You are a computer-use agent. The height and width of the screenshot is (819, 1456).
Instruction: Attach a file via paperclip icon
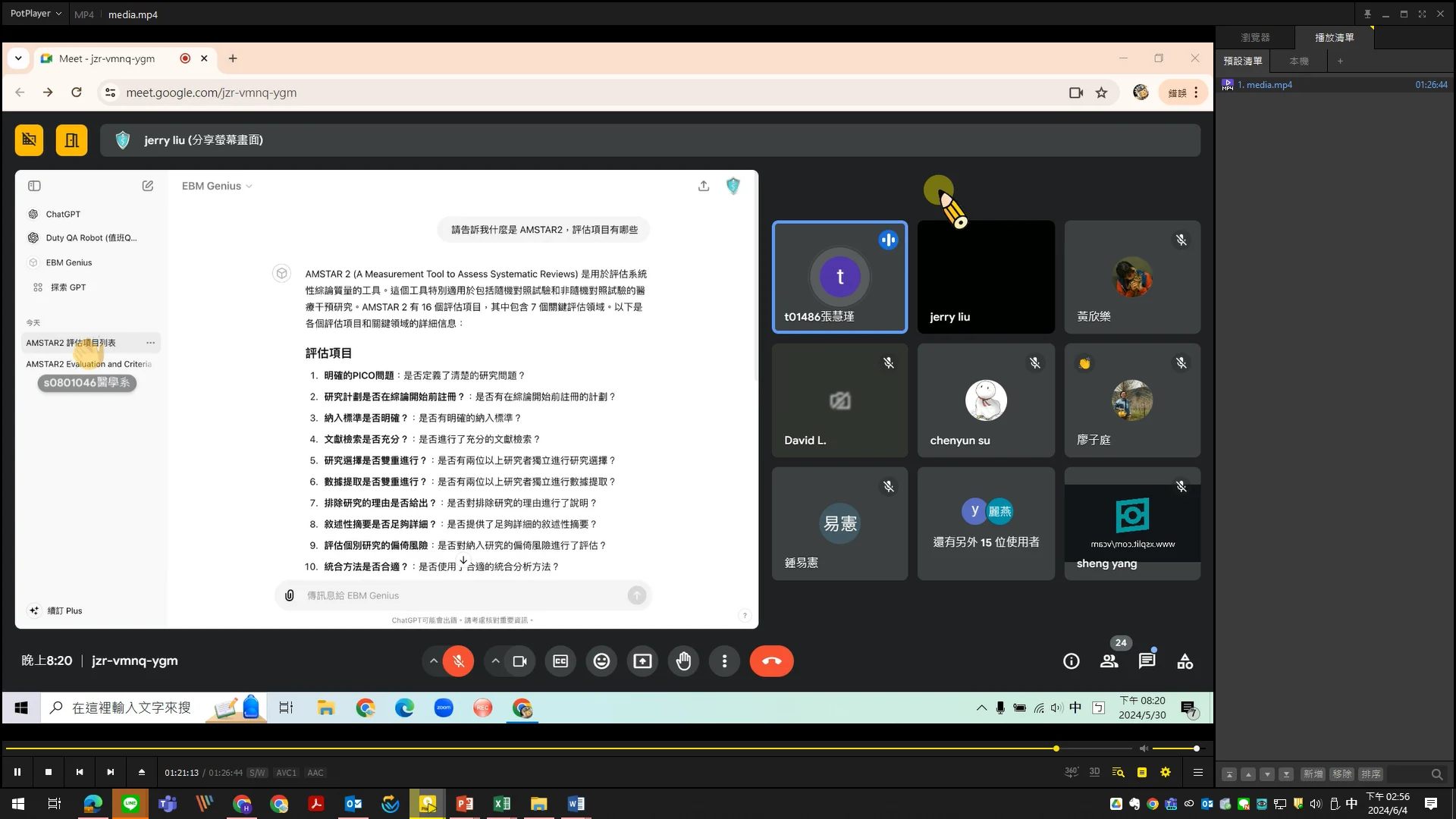pos(289,595)
